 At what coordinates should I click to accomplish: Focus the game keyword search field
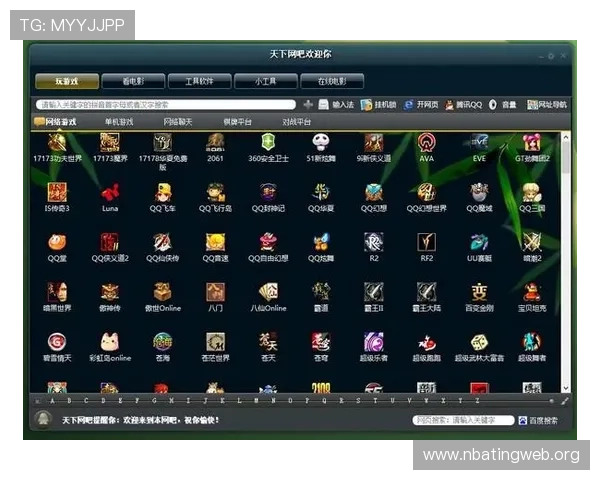[x=166, y=104]
